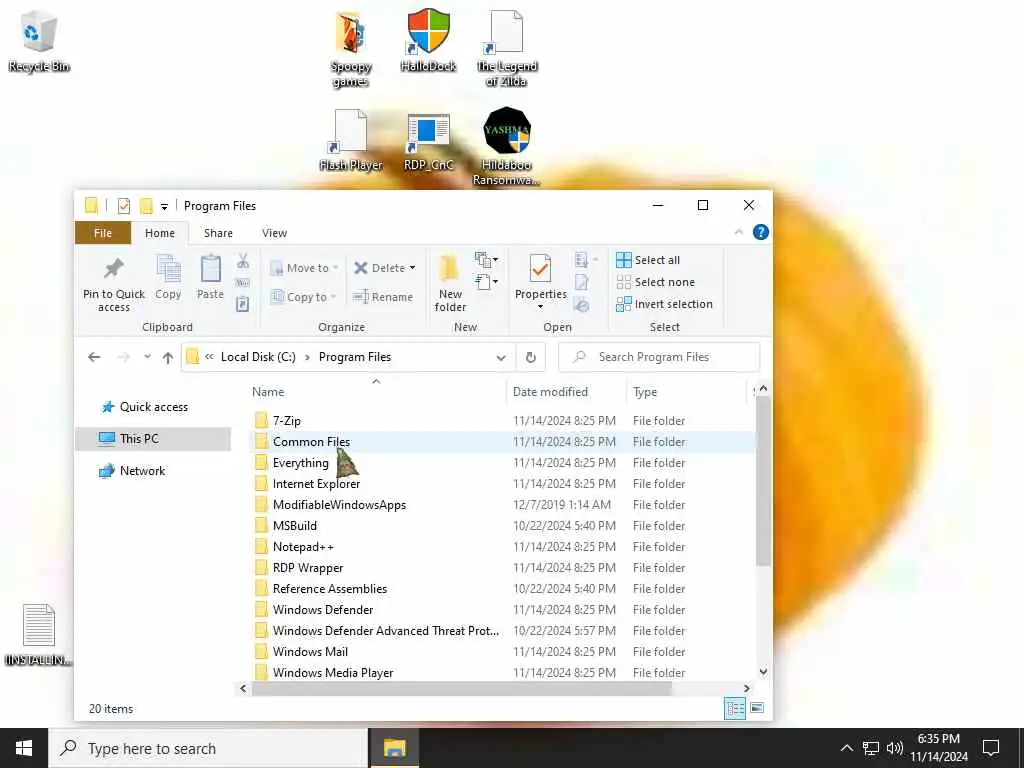The image size is (1024, 768).
Task: Open the Copy to dropdown
Action: click(304, 296)
